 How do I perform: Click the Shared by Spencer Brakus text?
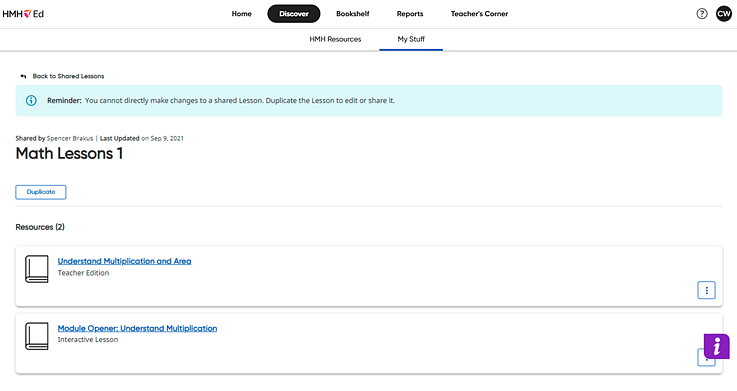[x=54, y=138]
